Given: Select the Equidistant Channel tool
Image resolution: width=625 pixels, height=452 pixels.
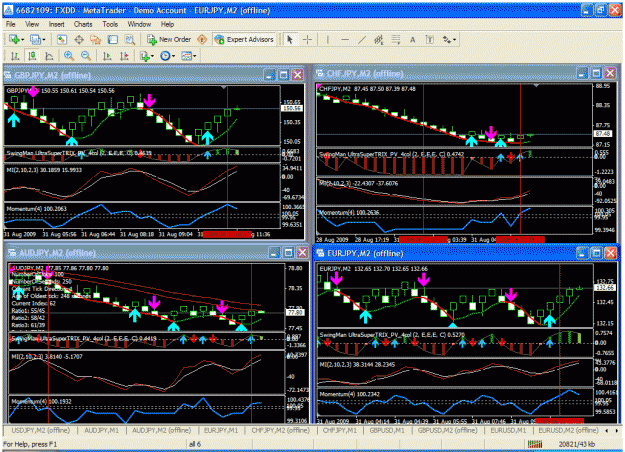Looking at the screenshot, I should click(x=379, y=39).
